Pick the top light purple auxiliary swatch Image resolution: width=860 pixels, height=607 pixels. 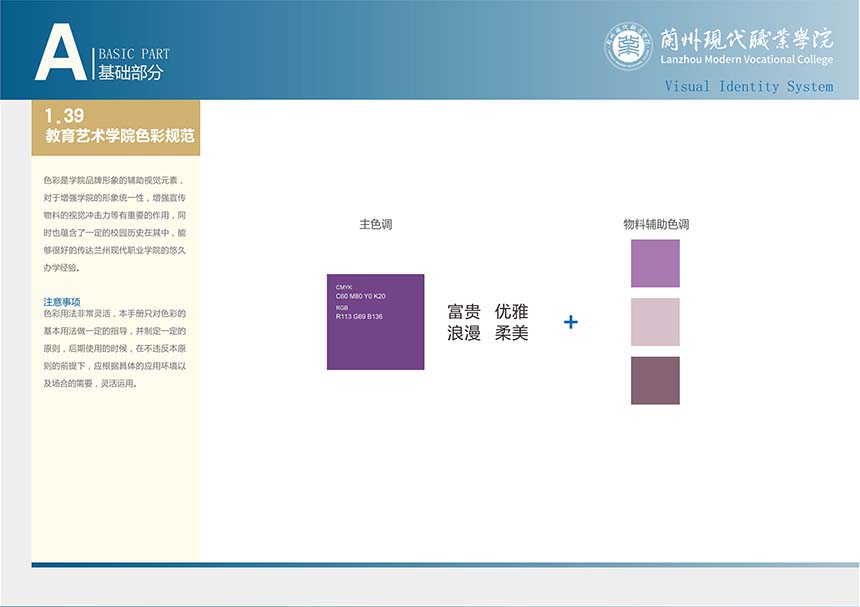(655, 264)
